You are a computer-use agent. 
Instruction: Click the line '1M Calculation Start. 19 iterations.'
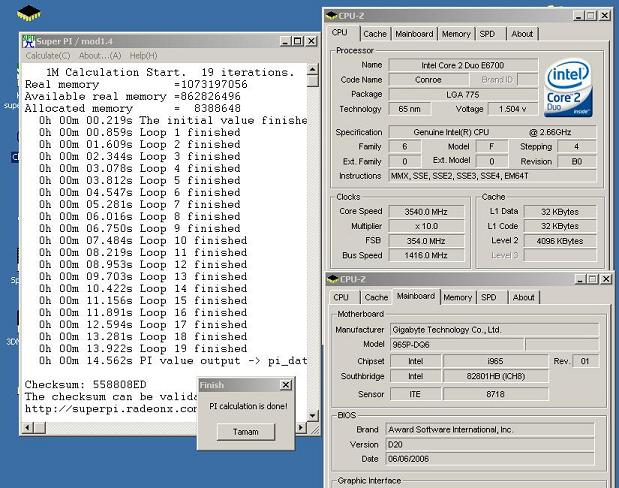click(170, 73)
